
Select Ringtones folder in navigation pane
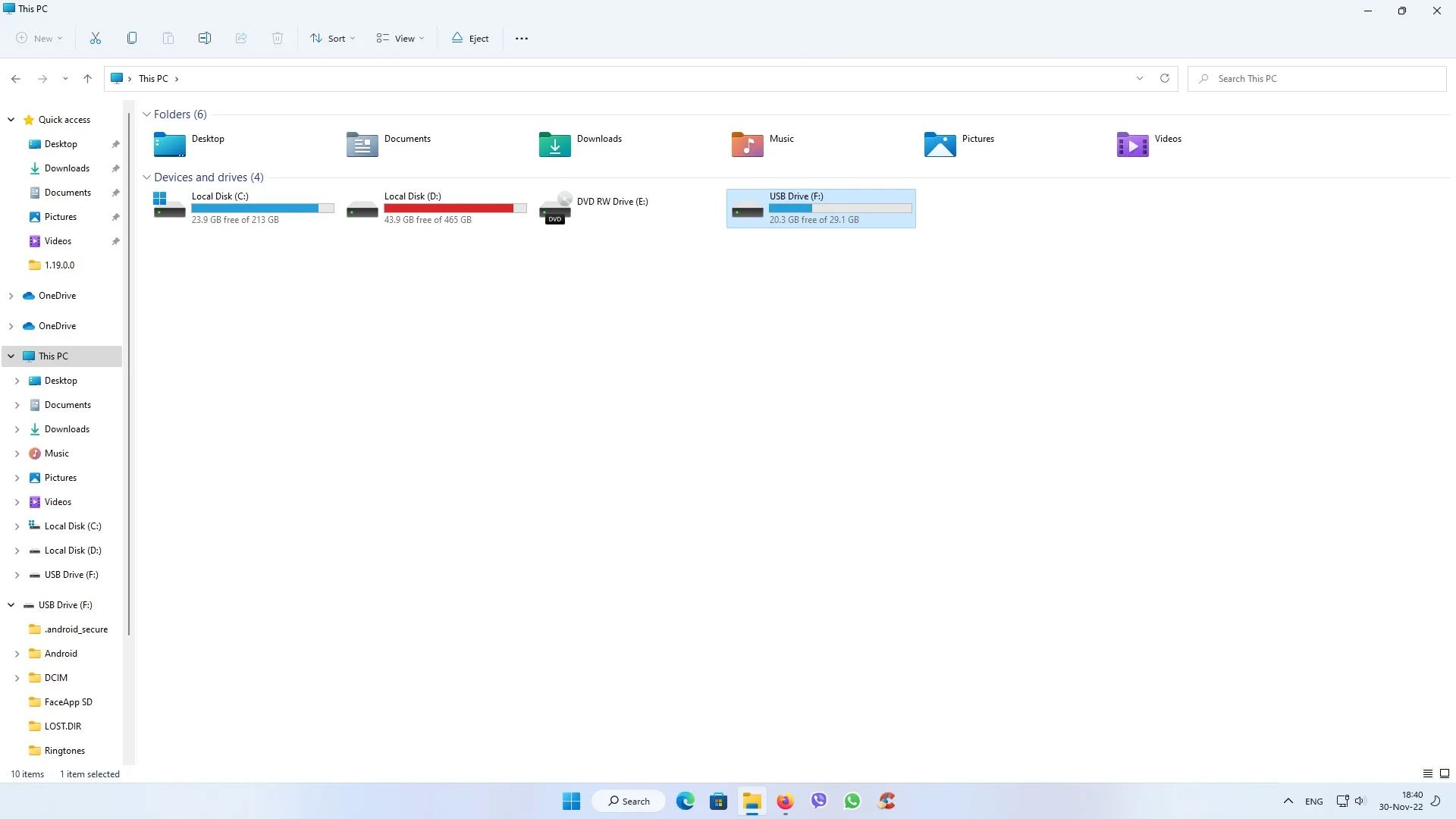pos(64,751)
